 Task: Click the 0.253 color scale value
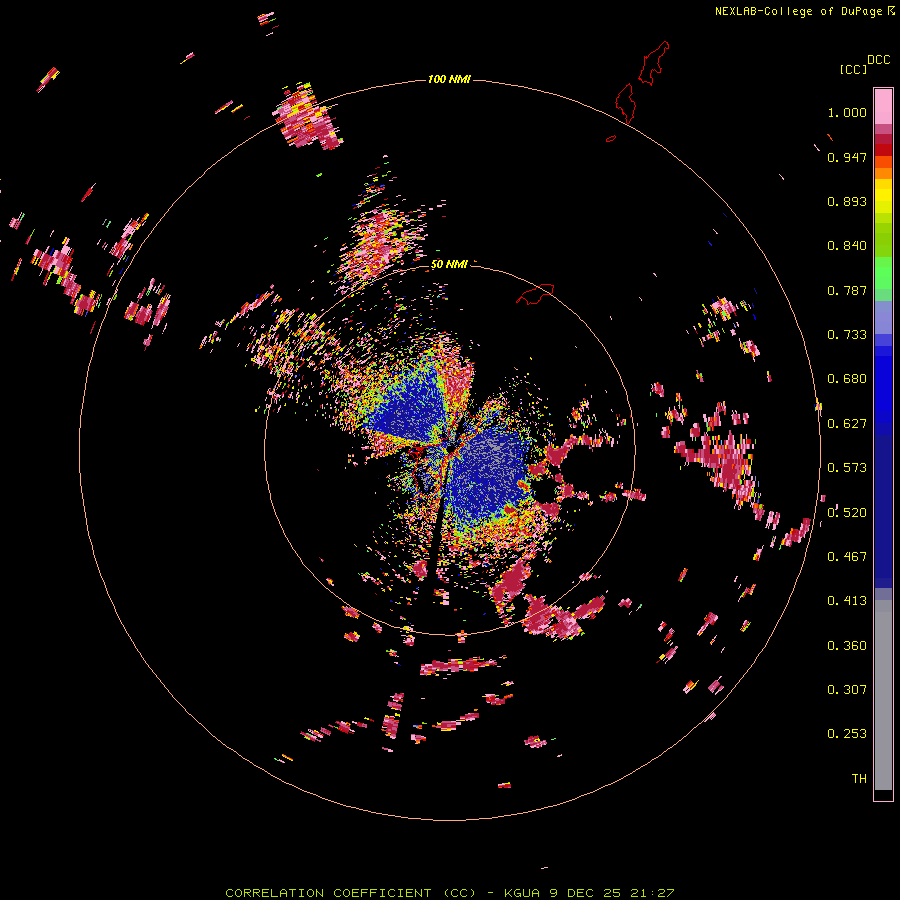pos(847,734)
